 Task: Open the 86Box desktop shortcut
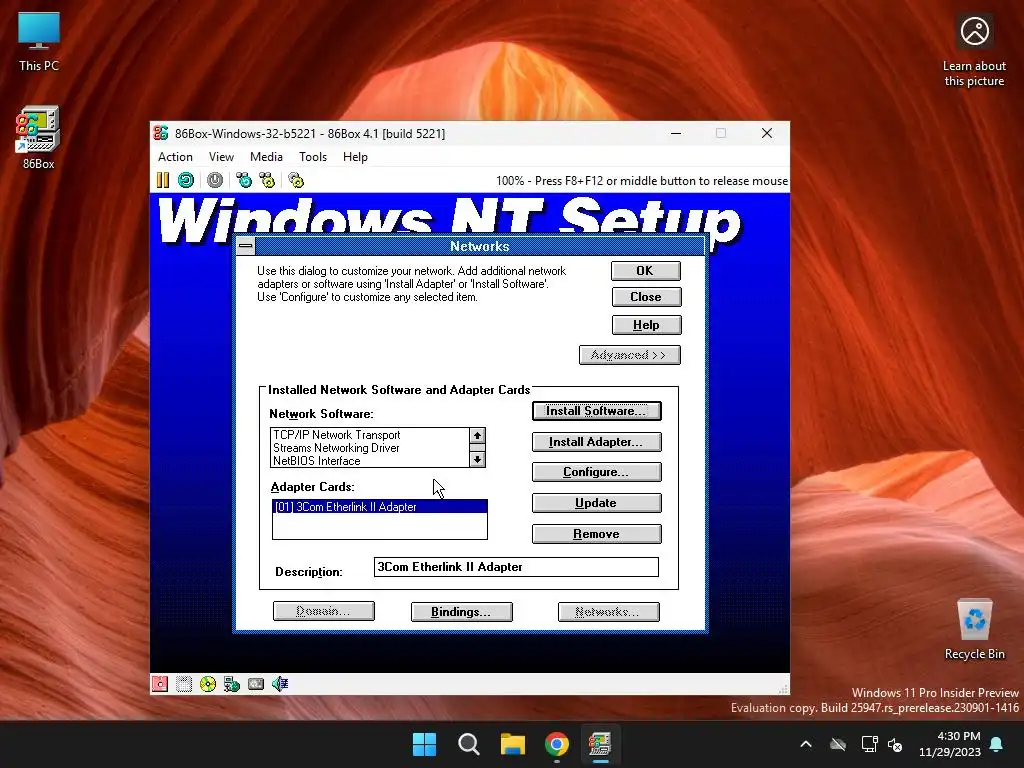[38, 138]
